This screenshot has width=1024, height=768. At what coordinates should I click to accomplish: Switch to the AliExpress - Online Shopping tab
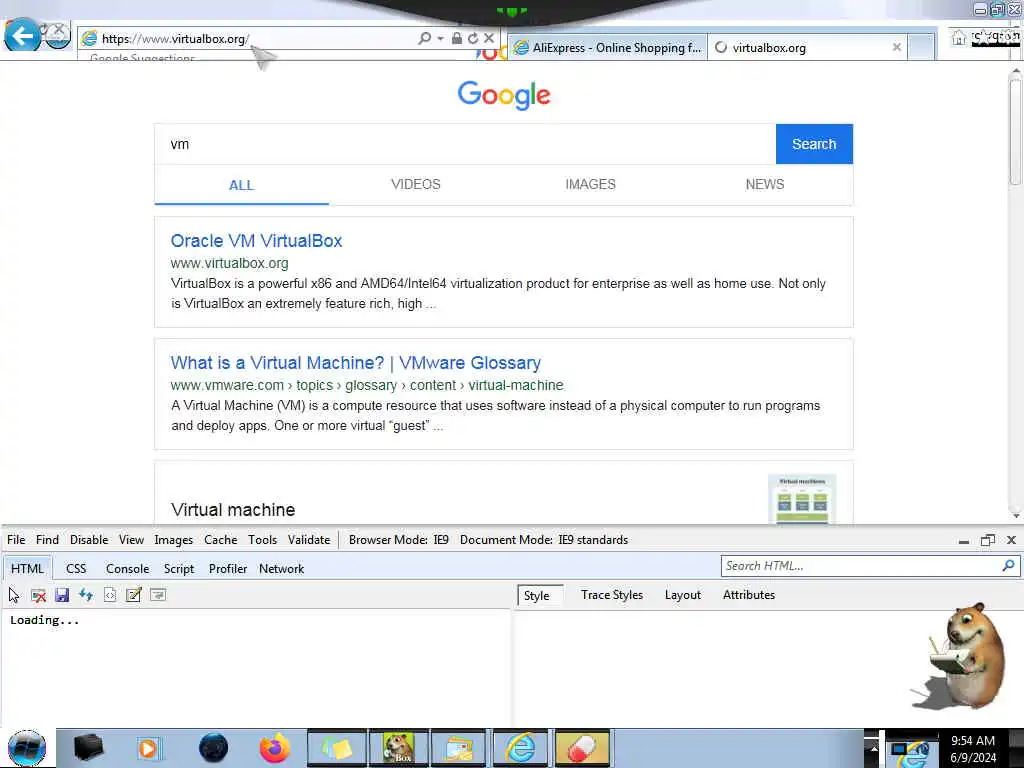pos(607,48)
